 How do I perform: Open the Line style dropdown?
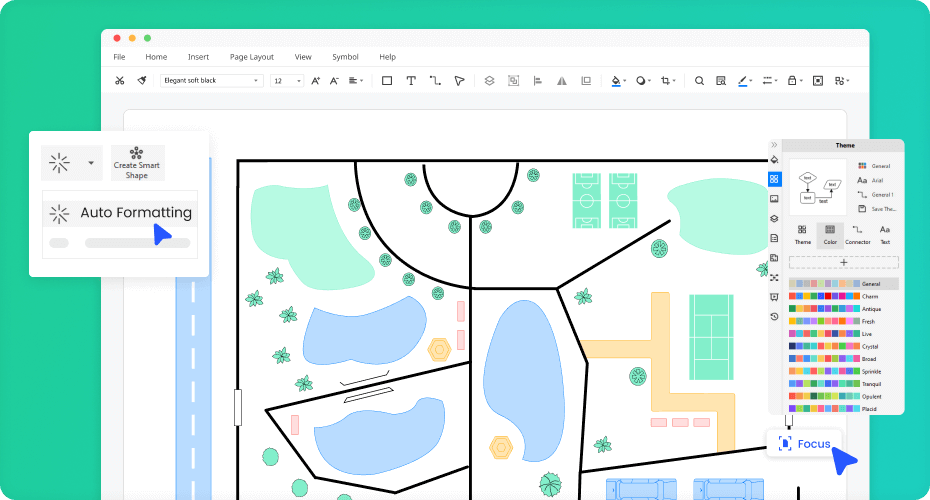[x=770, y=81]
